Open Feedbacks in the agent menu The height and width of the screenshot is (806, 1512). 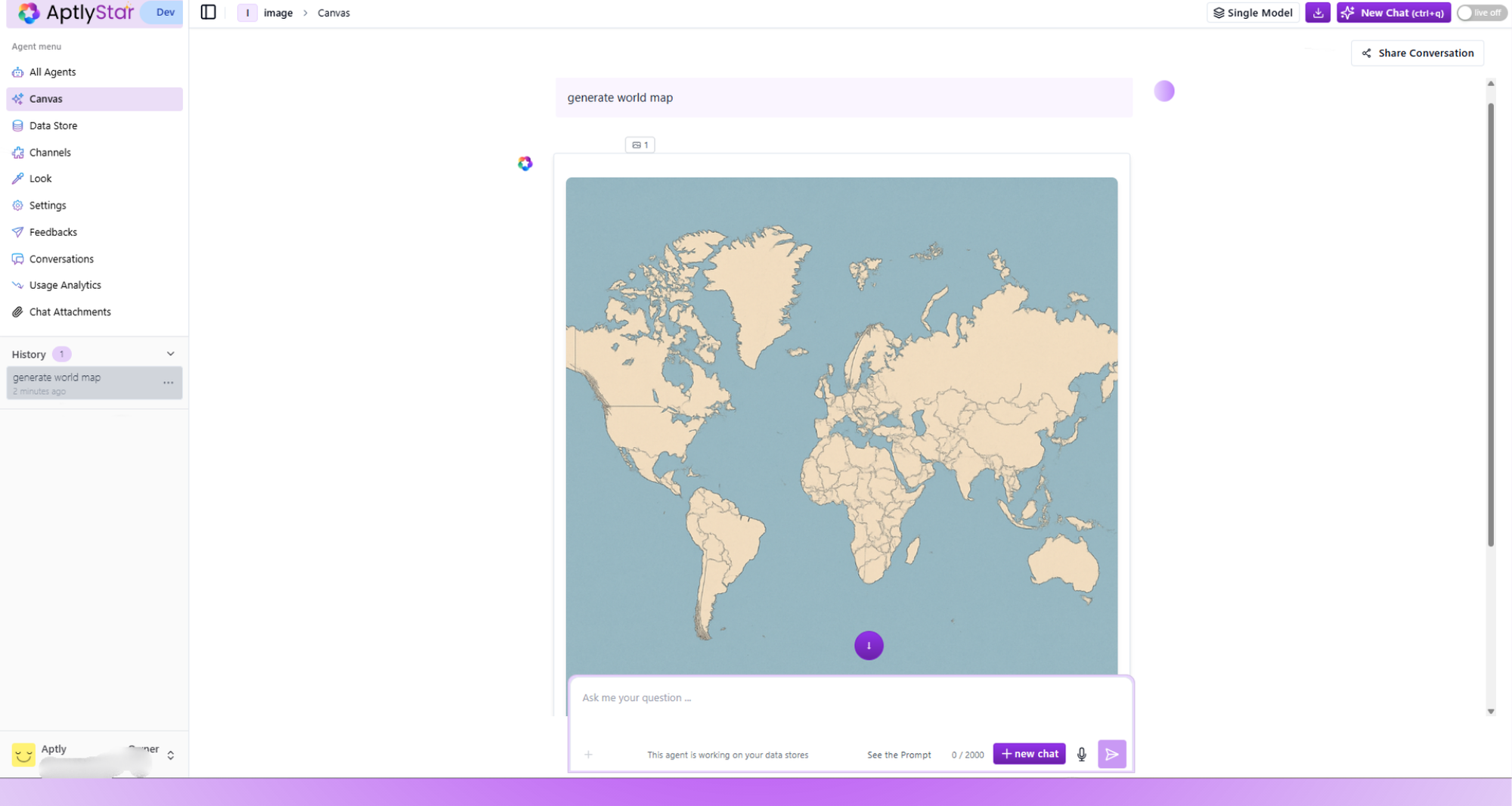94,232
